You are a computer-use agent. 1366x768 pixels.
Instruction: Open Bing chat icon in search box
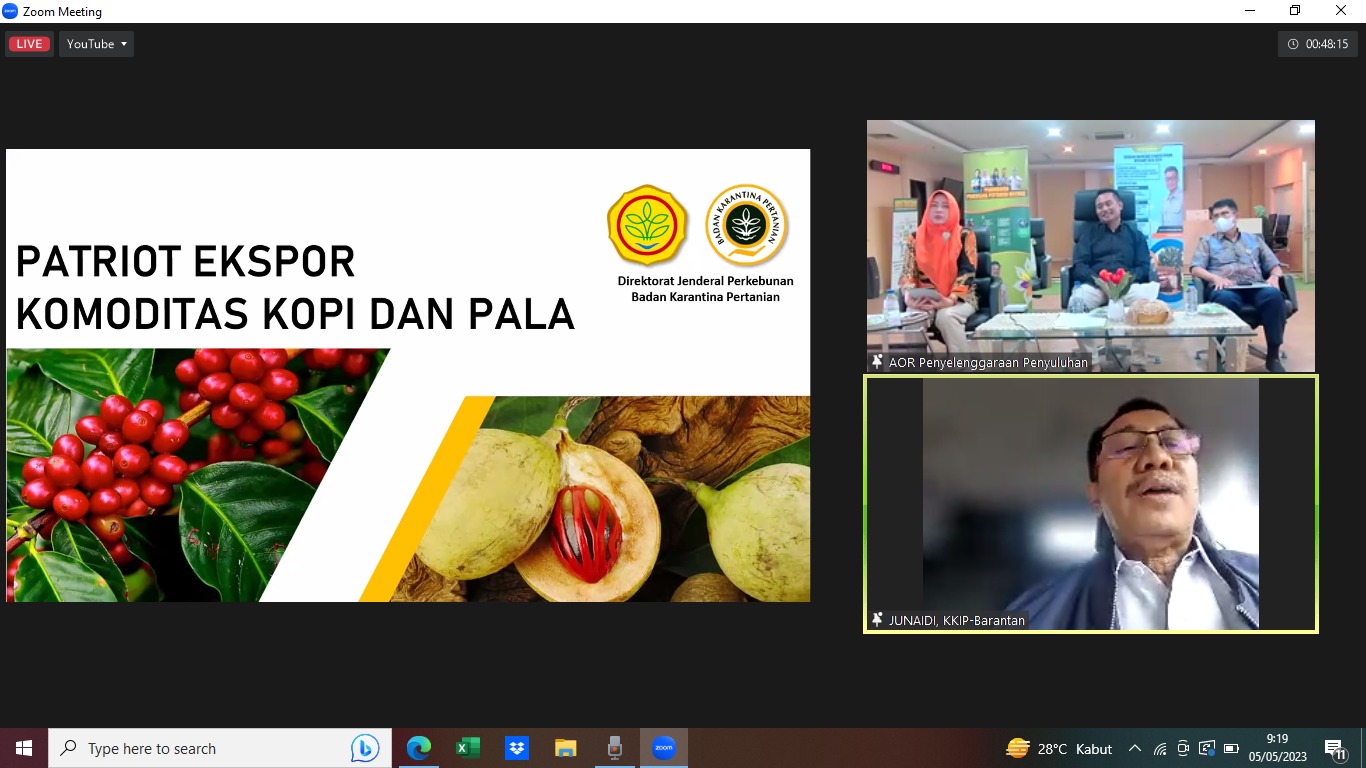pos(365,748)
